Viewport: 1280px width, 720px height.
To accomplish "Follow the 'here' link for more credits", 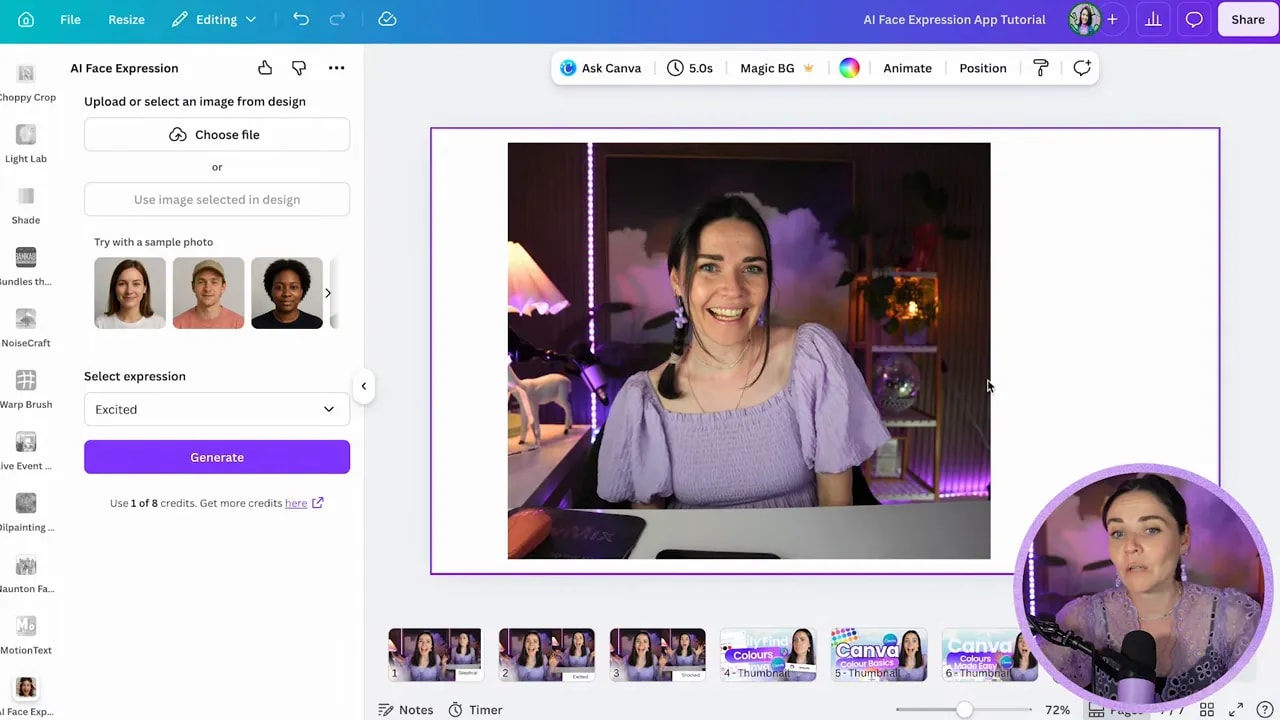I will [x=296, y=503].
